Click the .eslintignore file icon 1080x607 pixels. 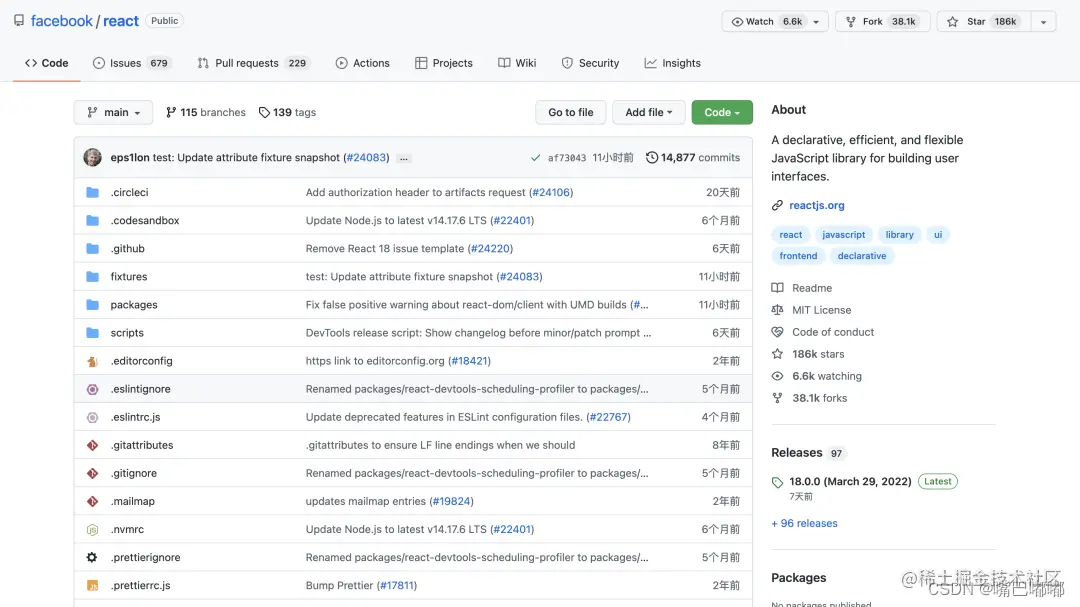(x=92, y=389)
